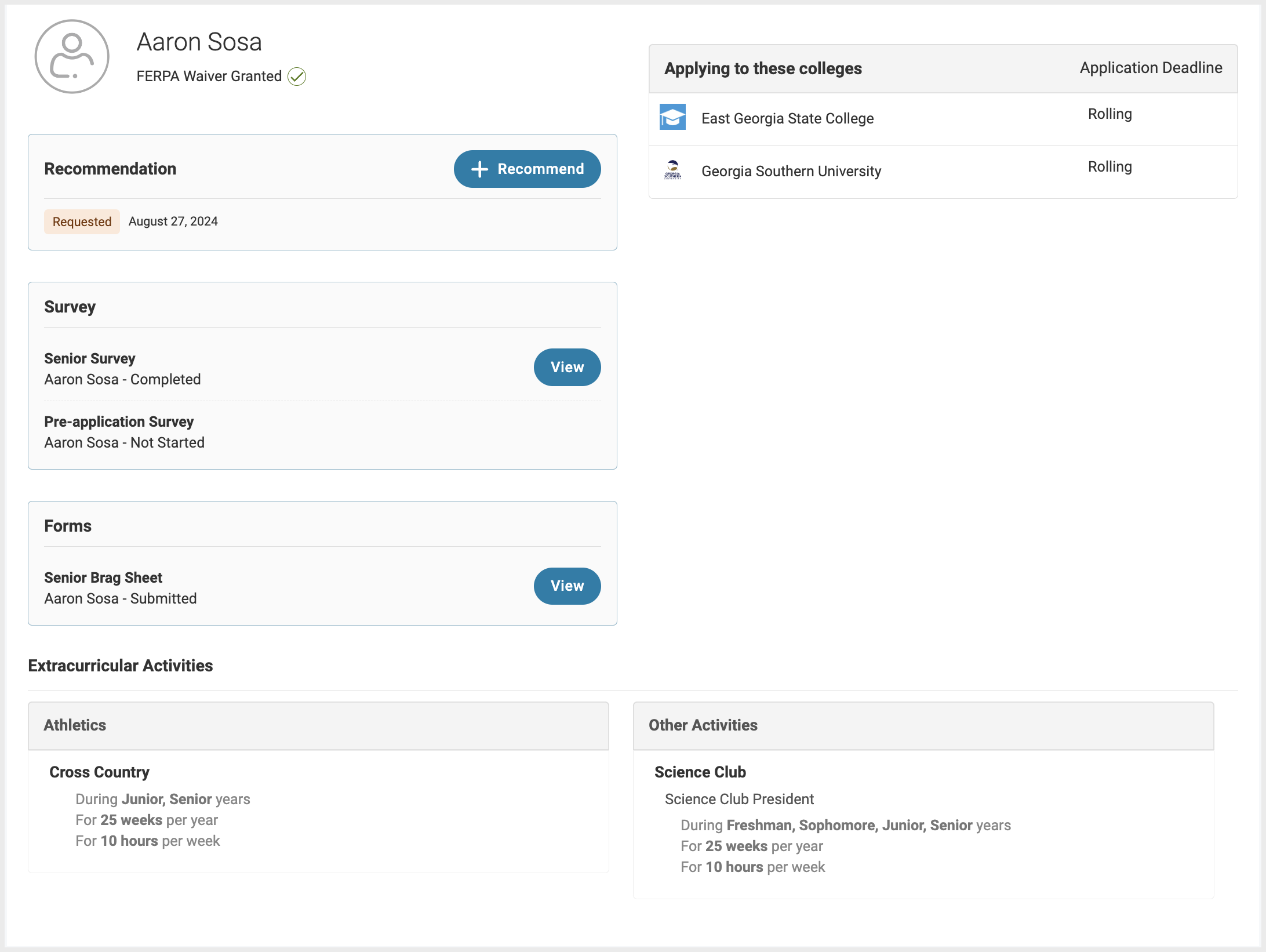
Task: Click 'During Freshman, Sophomore, Junior, Senior years' text
Action: point(846,826)
